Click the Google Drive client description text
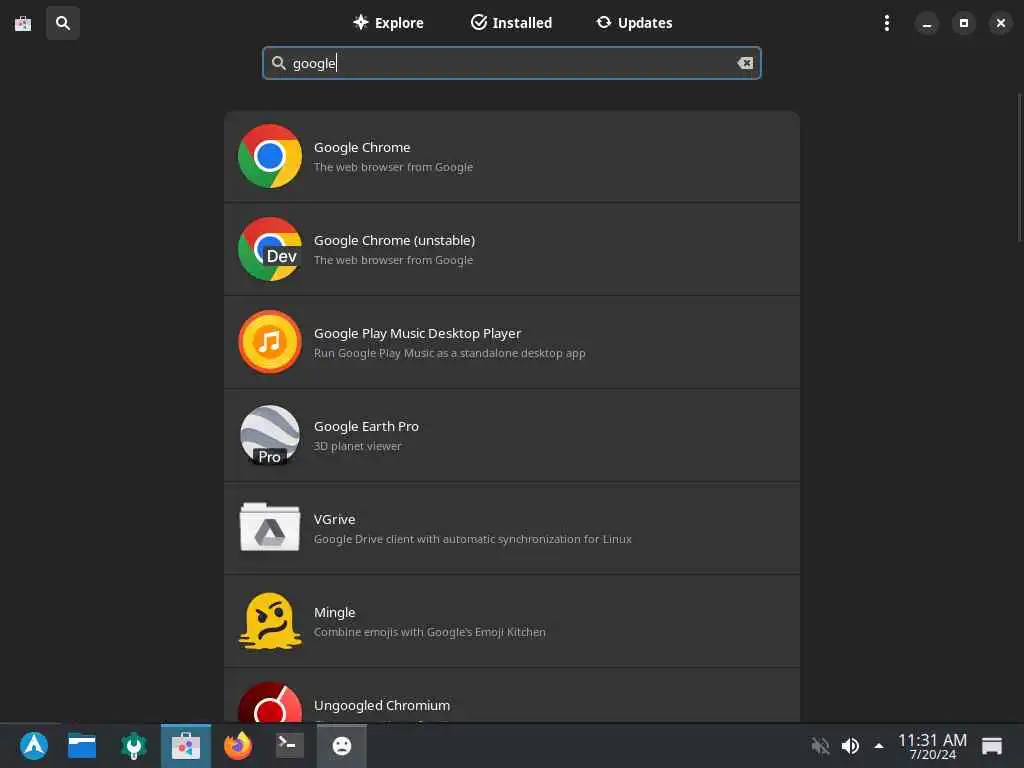This screenshot has width=1024, height=768. pos(473,539)
